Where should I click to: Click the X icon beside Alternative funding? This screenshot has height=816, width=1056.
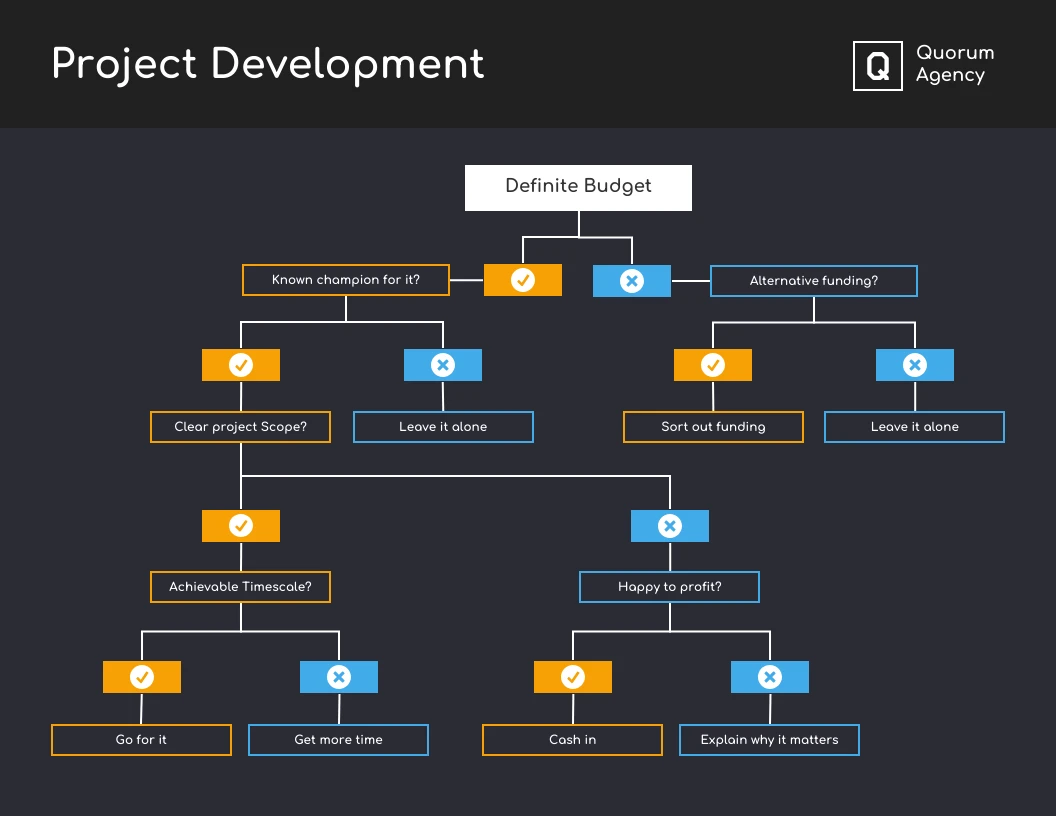[x=631, y=280]
